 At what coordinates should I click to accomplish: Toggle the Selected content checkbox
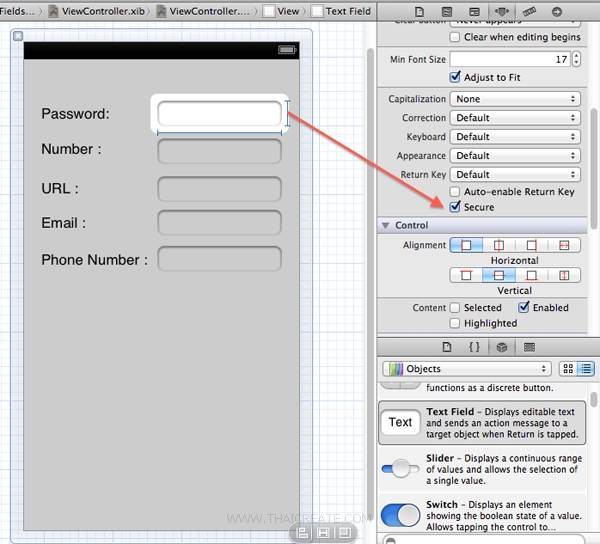455,308
